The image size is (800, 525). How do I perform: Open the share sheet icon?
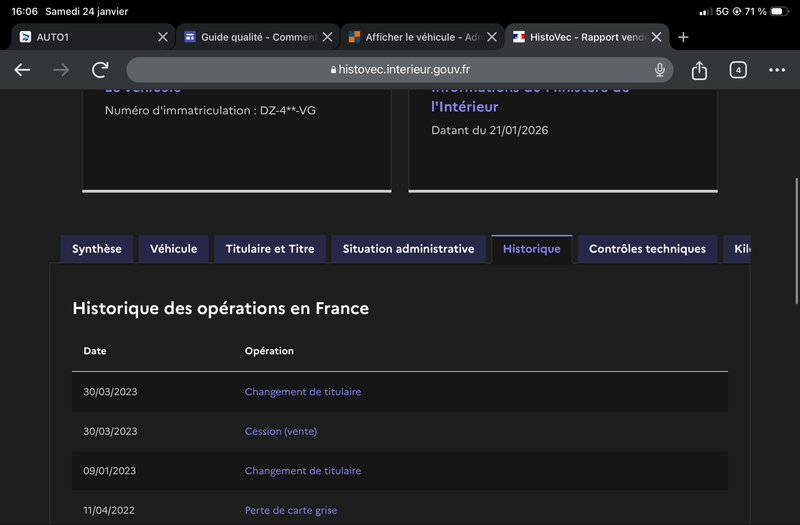(x=699, y=70)
